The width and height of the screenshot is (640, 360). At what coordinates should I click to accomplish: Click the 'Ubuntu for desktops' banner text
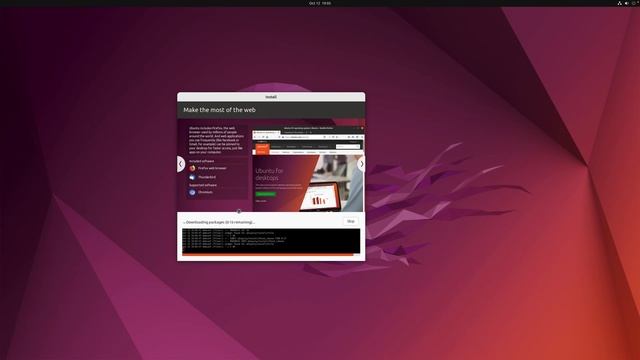coord(269,174)
